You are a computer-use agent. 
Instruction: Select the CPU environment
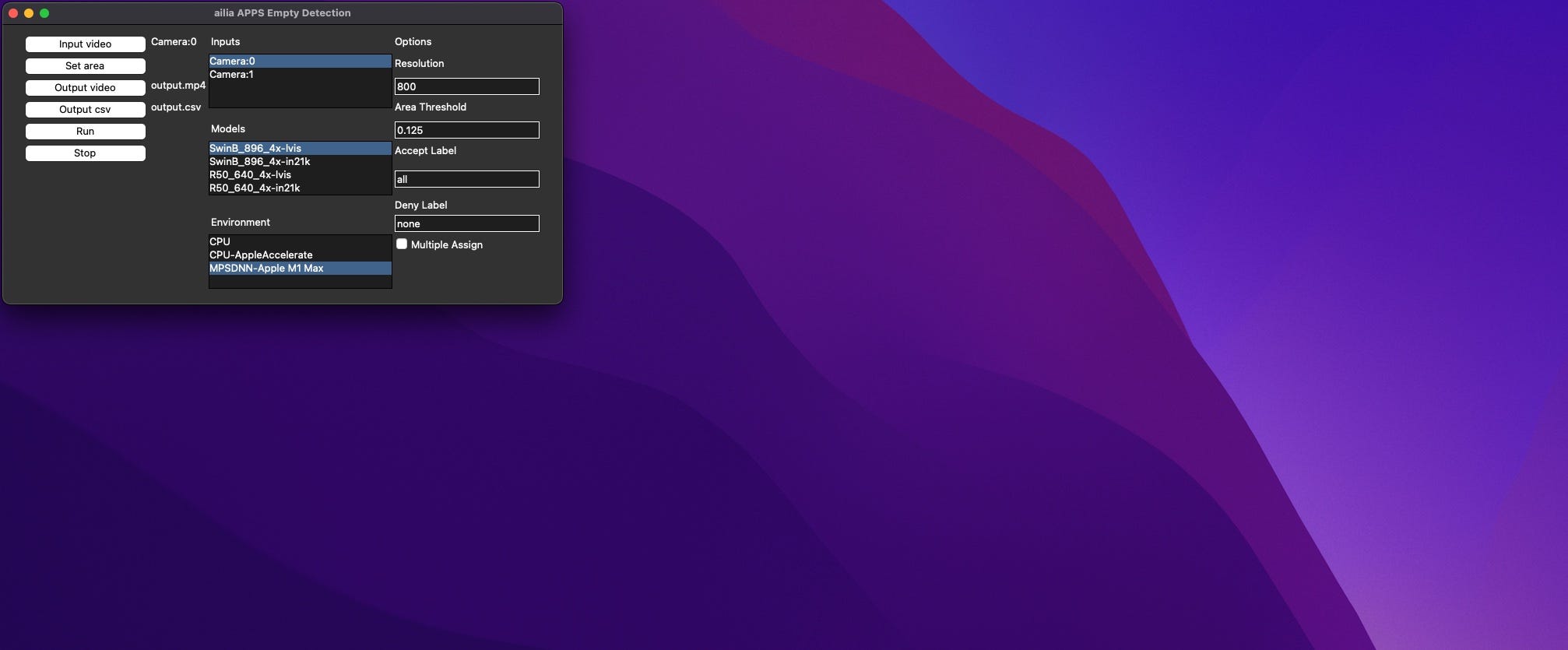300,241
